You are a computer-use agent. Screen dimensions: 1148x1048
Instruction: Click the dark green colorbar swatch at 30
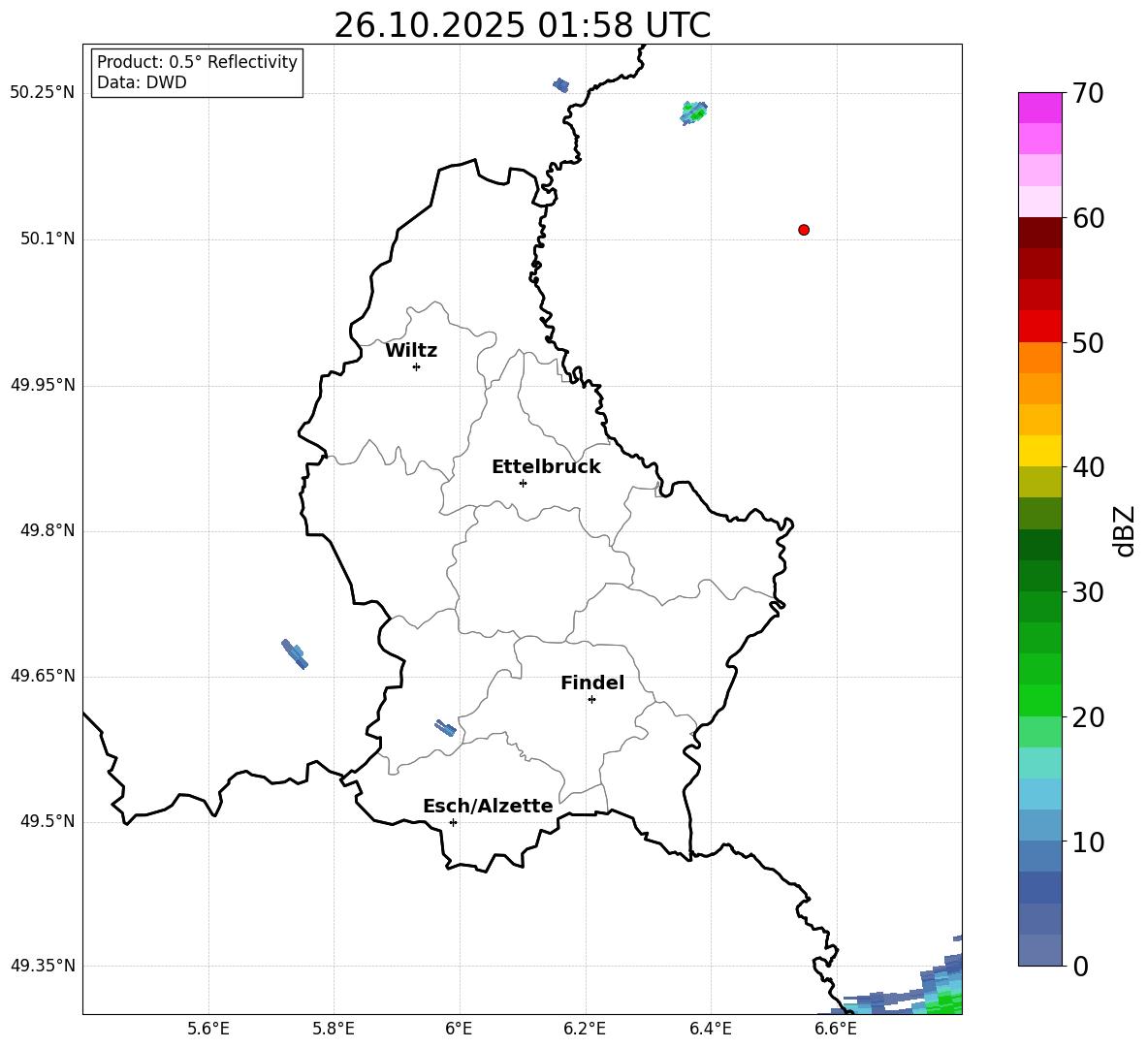pos(1039,575)
